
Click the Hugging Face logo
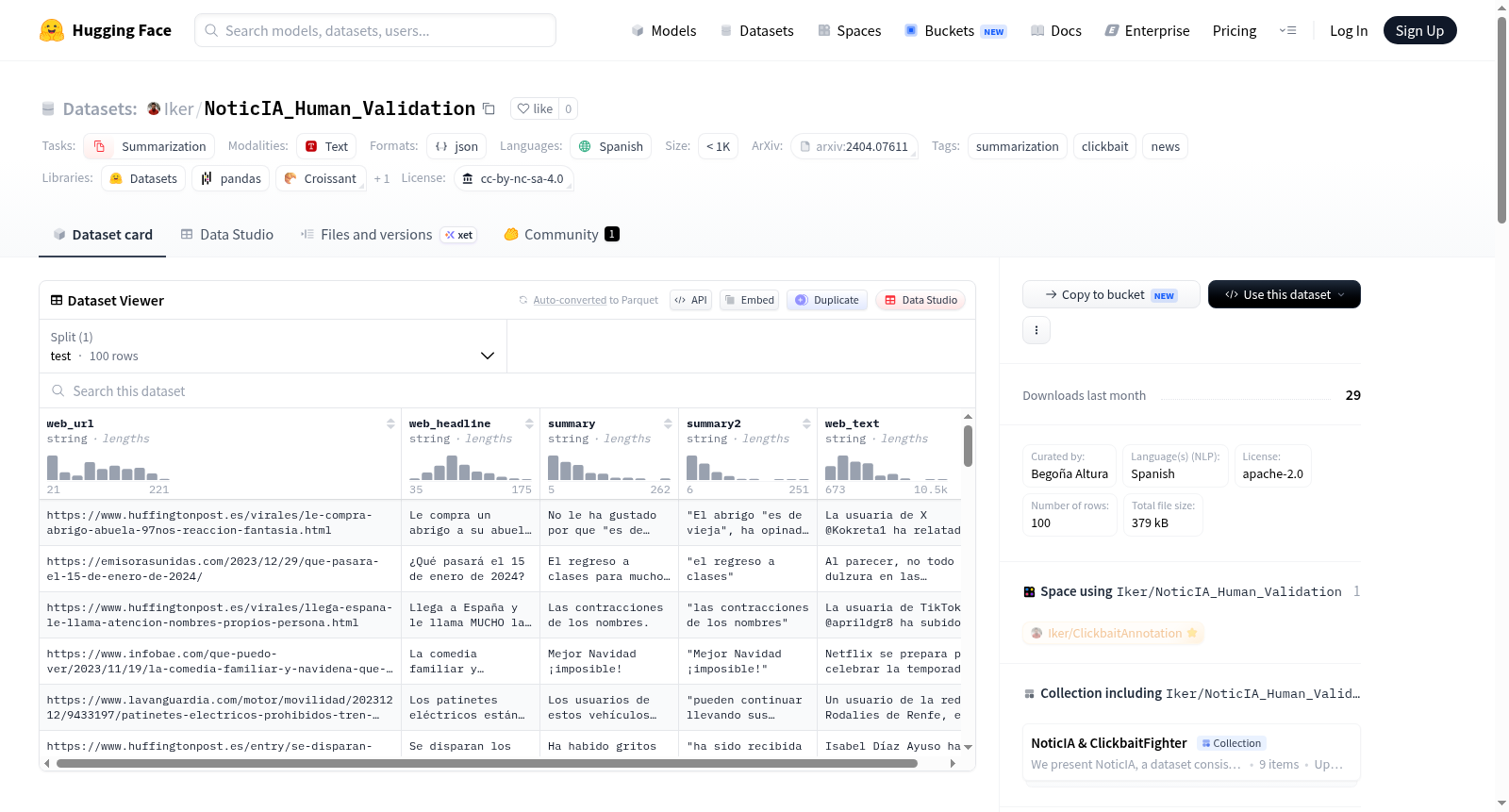pos(105,30)
